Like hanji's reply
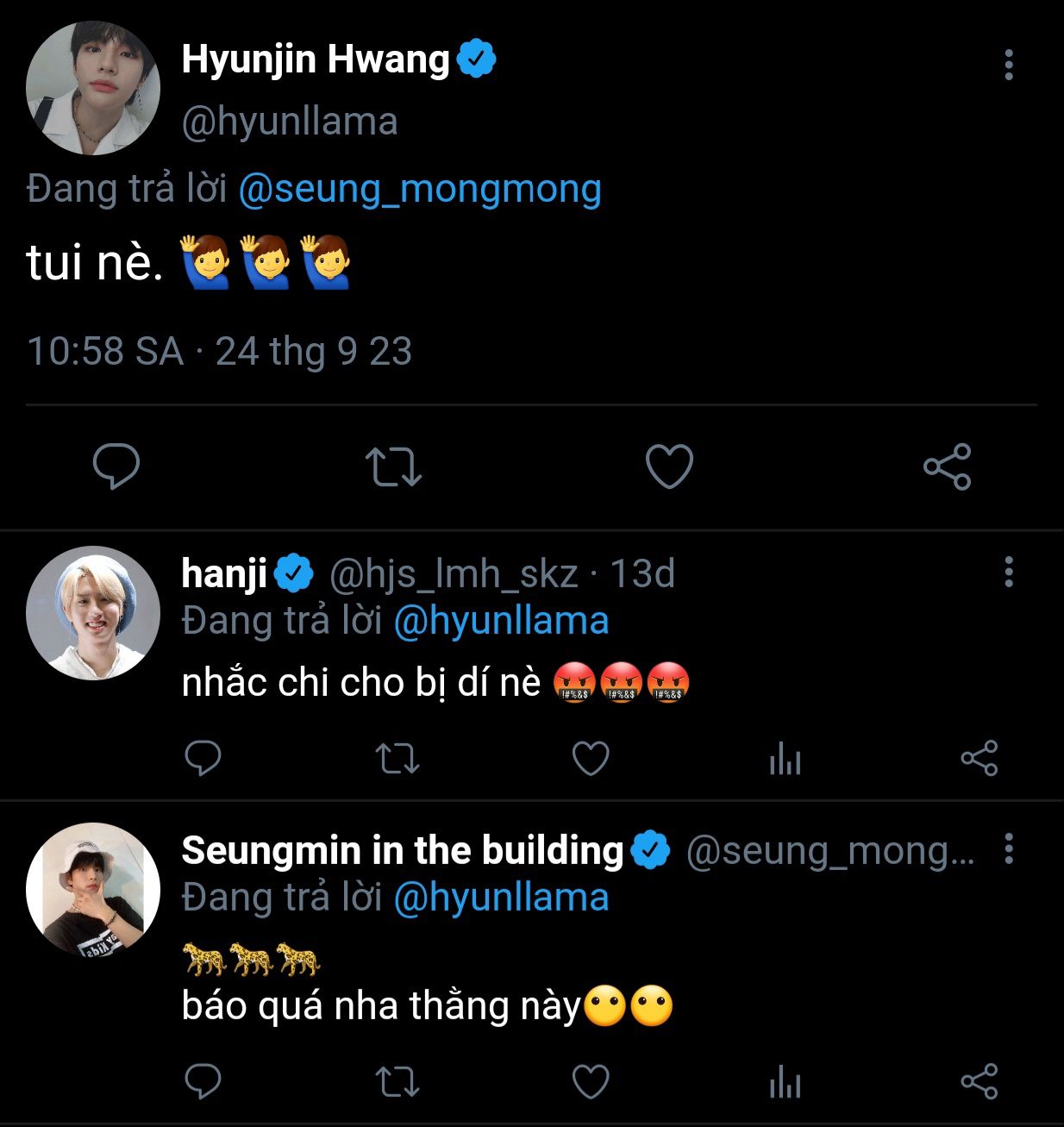This screenshot has height=1127, width=1064. tap(591, 759)
